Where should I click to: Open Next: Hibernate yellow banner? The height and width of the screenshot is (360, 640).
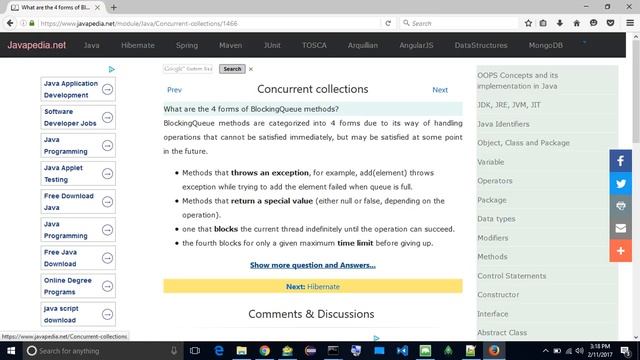(313, 287)
